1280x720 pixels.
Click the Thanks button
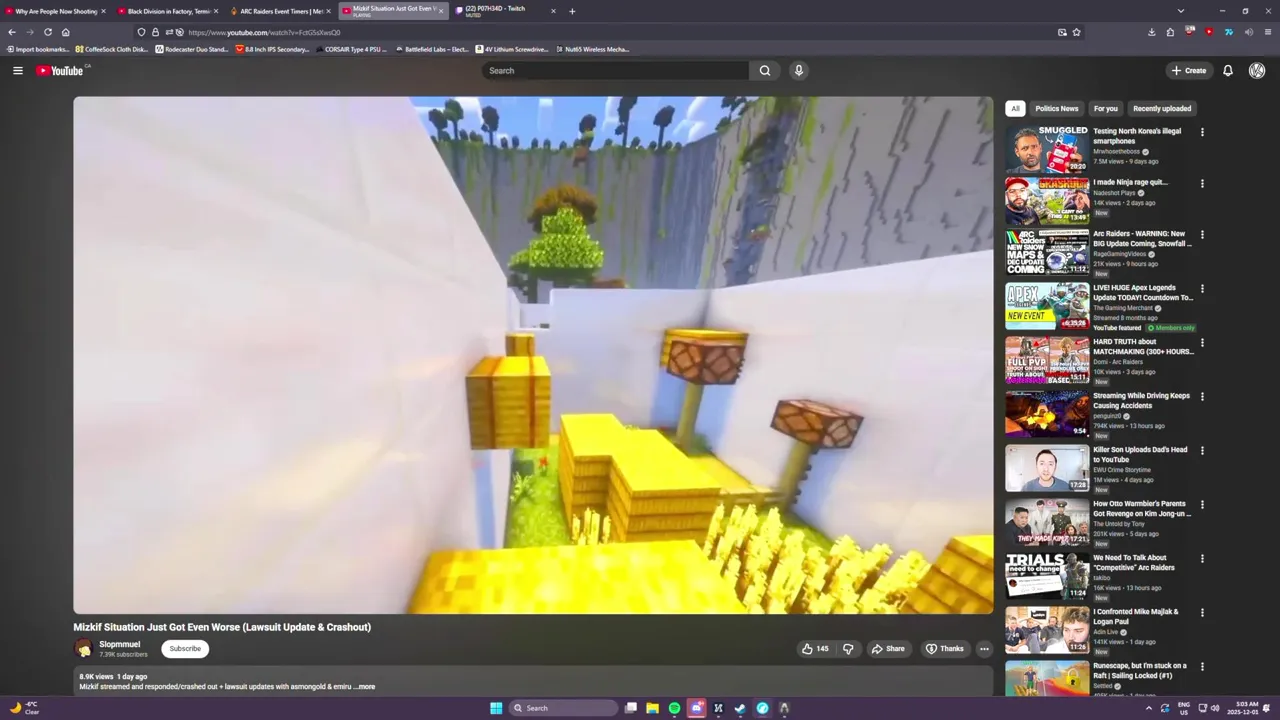(945, 648)
